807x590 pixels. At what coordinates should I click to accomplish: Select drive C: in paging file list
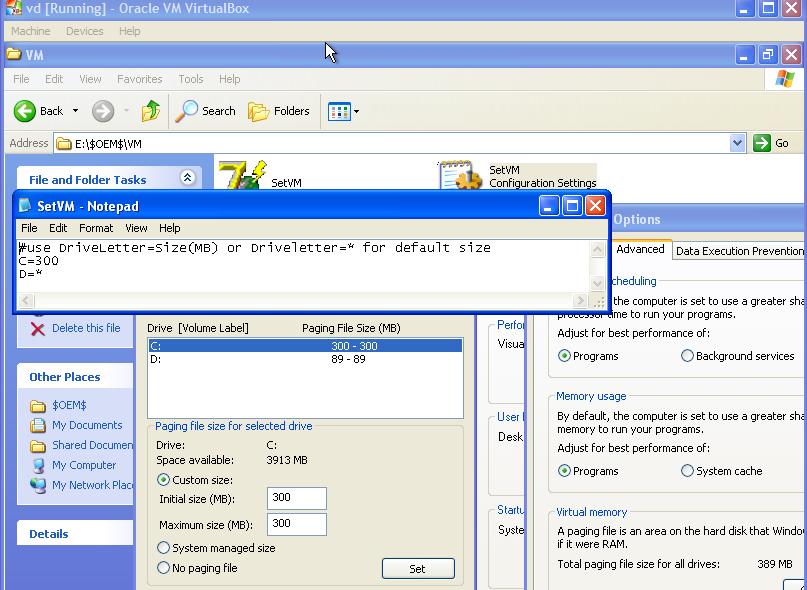[x=305, y=345]
